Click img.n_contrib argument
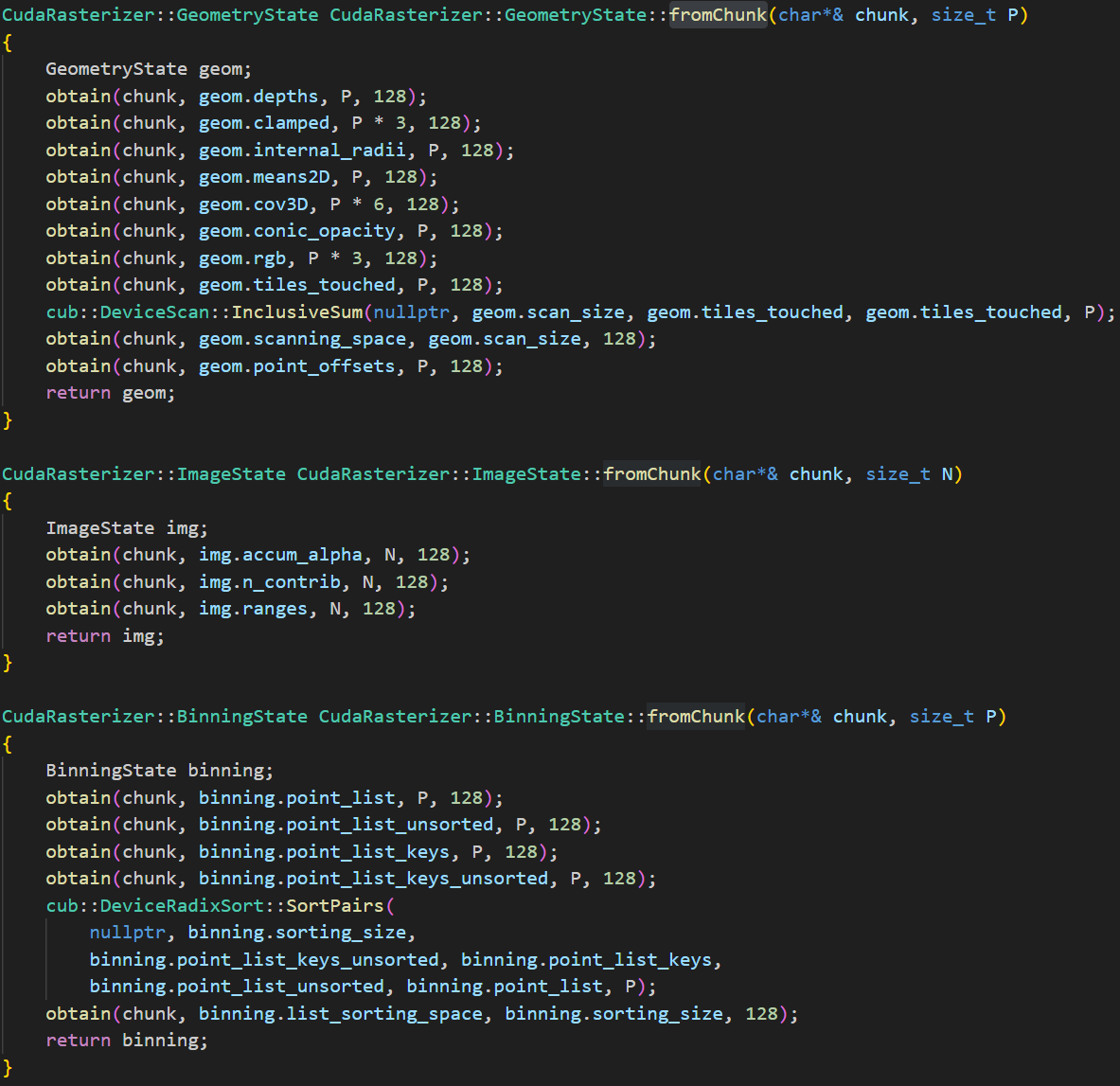Viewport: 1120px width, 1086px height. coord(269,582)
